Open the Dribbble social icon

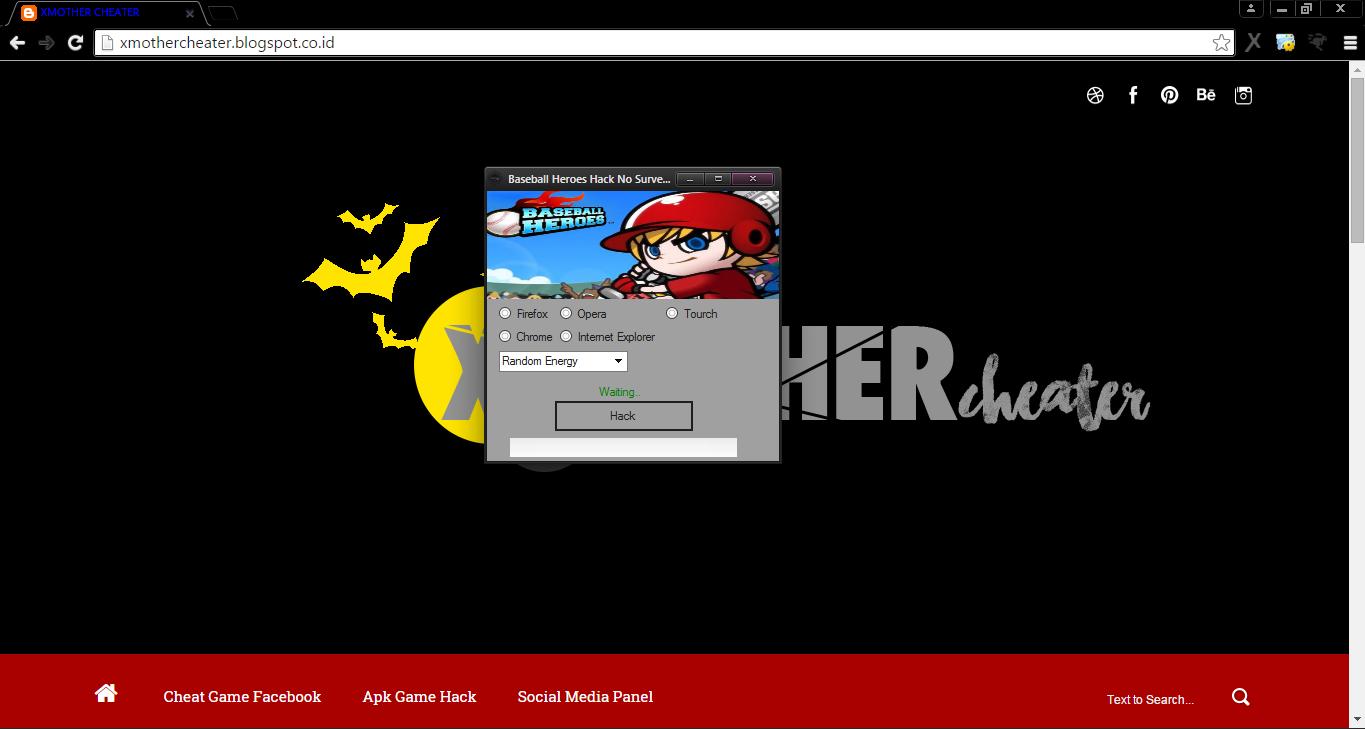[1095, 95]
